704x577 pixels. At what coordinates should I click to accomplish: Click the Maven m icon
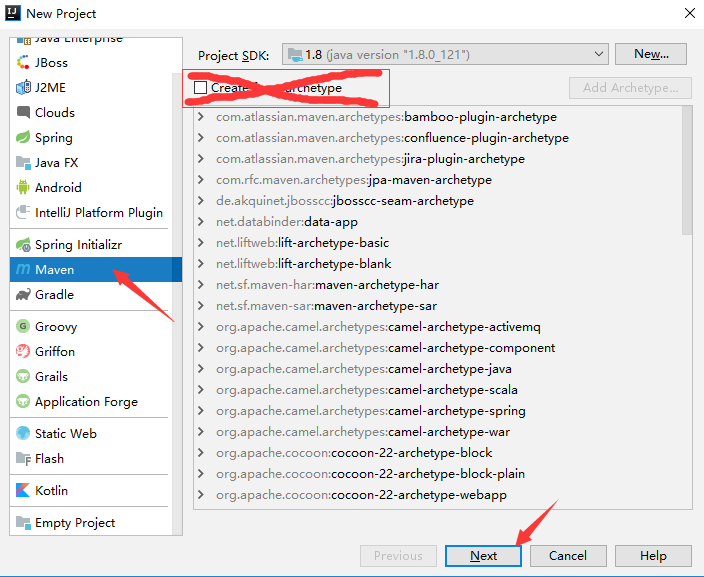(x=23, y=269)
